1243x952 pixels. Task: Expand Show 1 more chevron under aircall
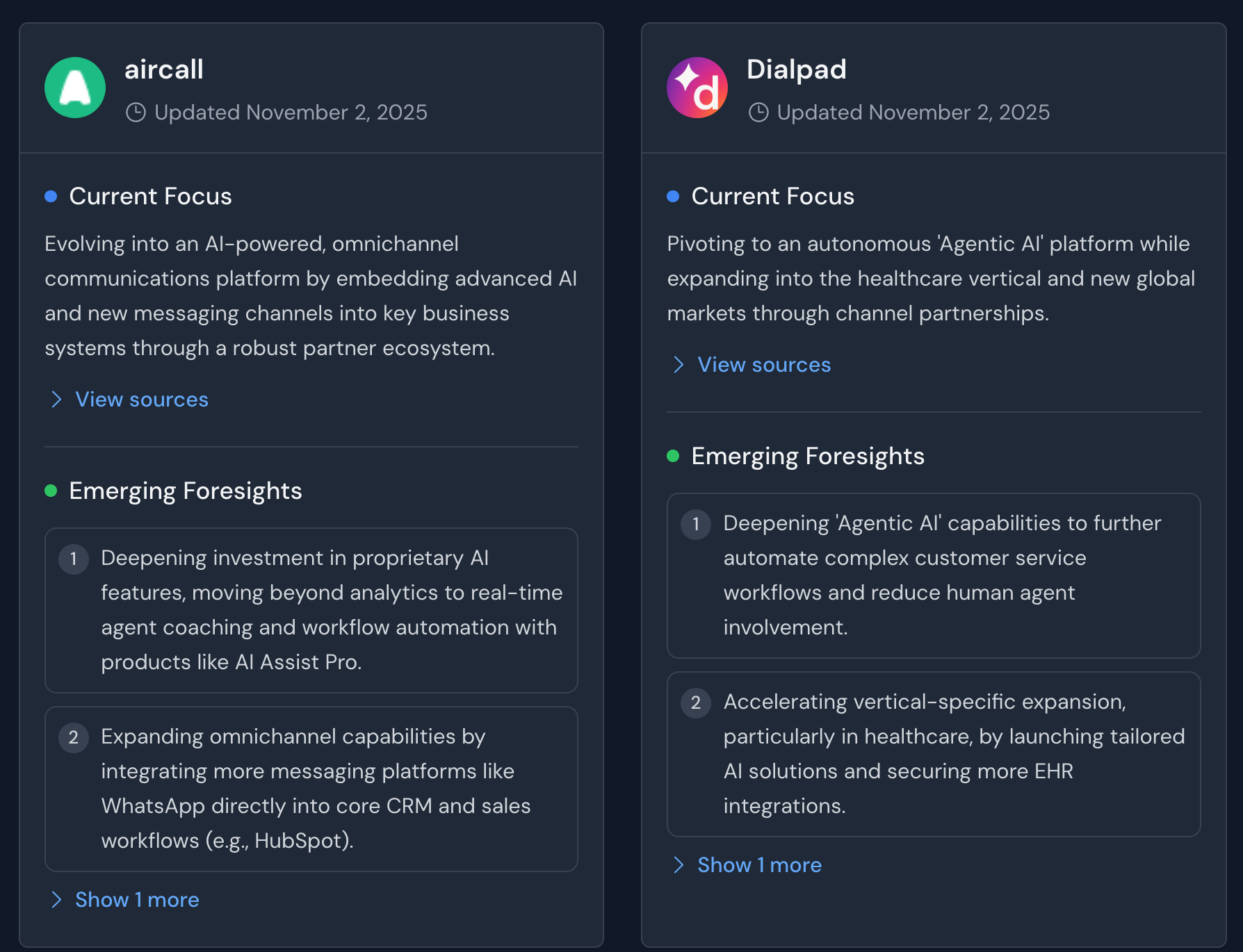coord(56,900)
